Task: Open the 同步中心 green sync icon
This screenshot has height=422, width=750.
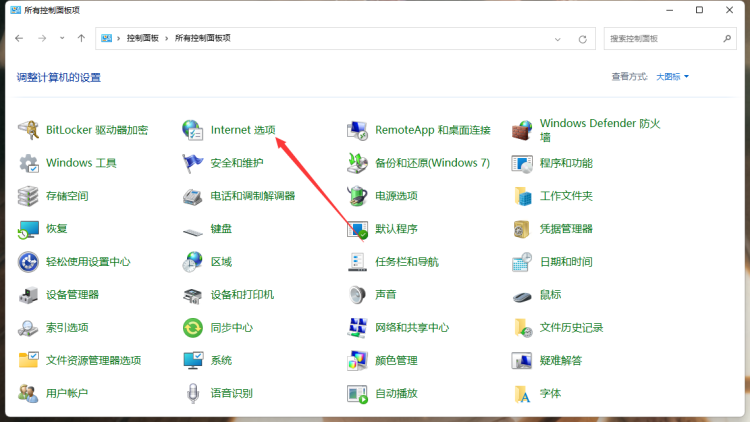Action: [x=193, y=328]
